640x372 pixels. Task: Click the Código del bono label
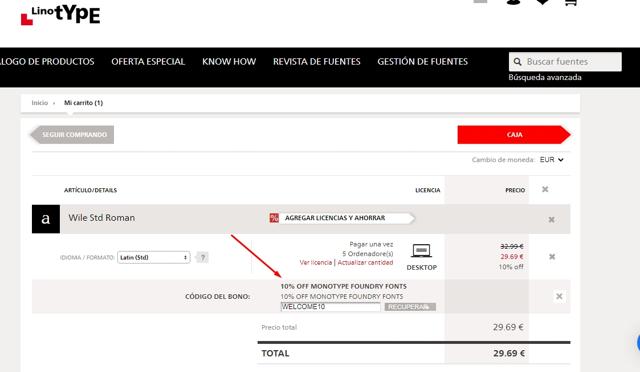[218, 296]
